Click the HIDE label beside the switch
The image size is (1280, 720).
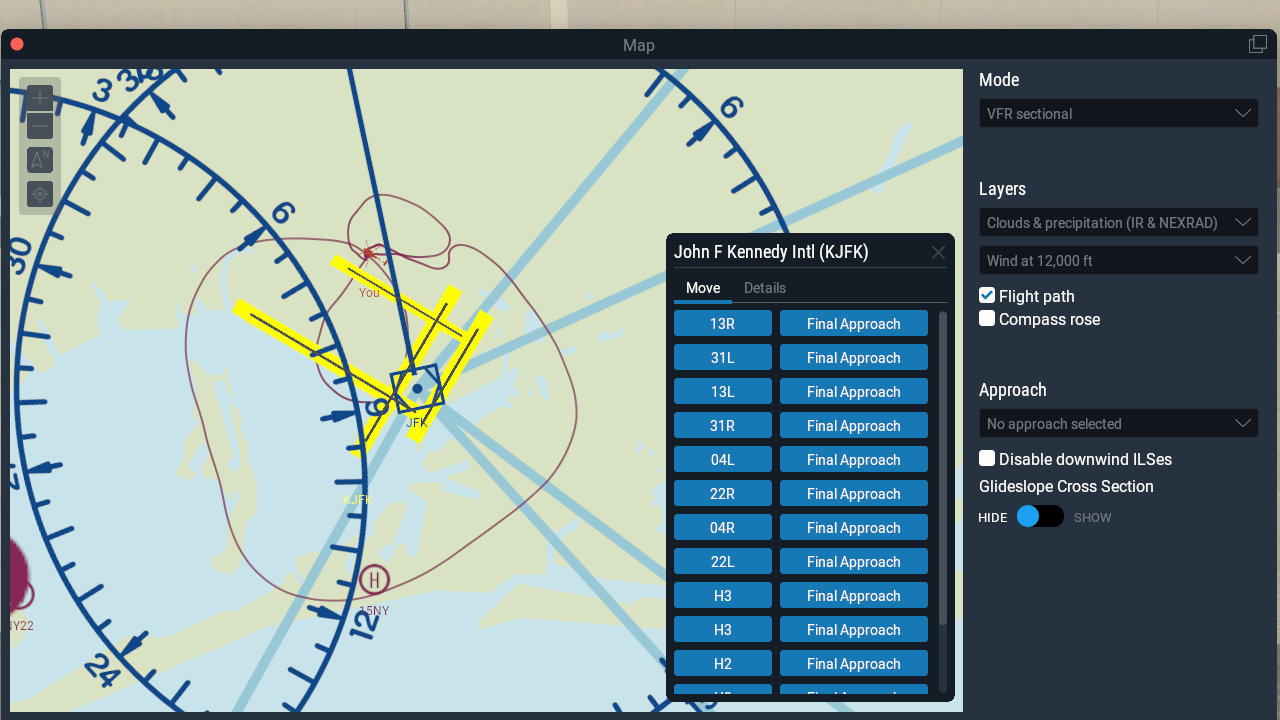click(x=993, y=518)
